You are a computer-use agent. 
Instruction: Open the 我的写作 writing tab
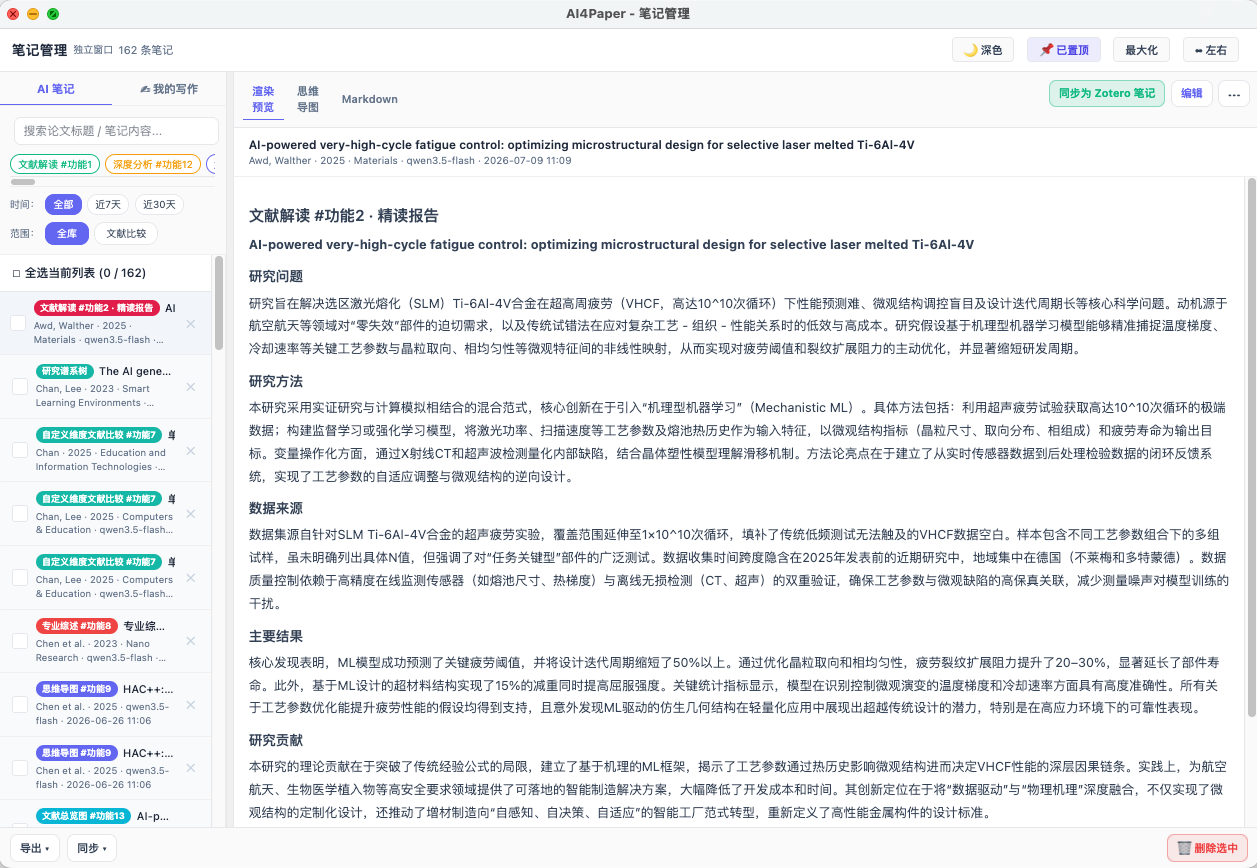tap(168, 89)
